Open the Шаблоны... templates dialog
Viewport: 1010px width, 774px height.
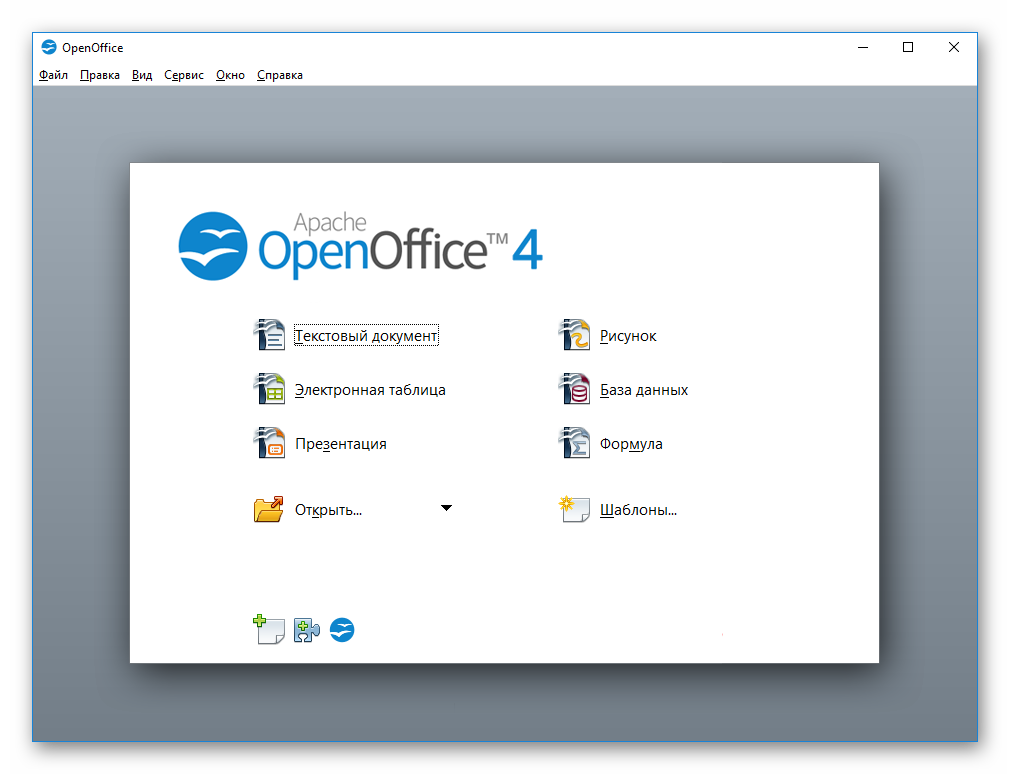pos(637,510)
